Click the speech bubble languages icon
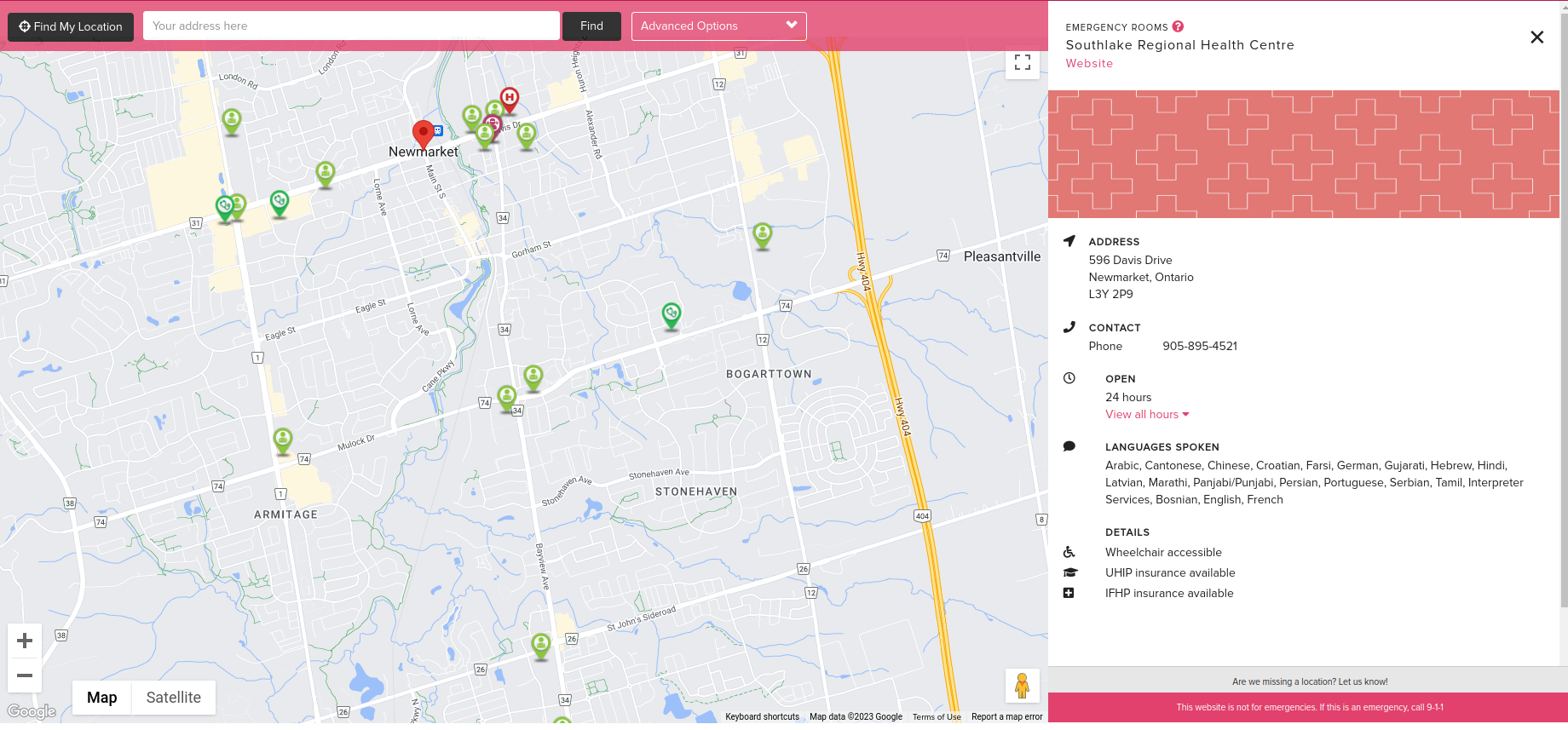1568x730 pixels. click(1069, 446)
